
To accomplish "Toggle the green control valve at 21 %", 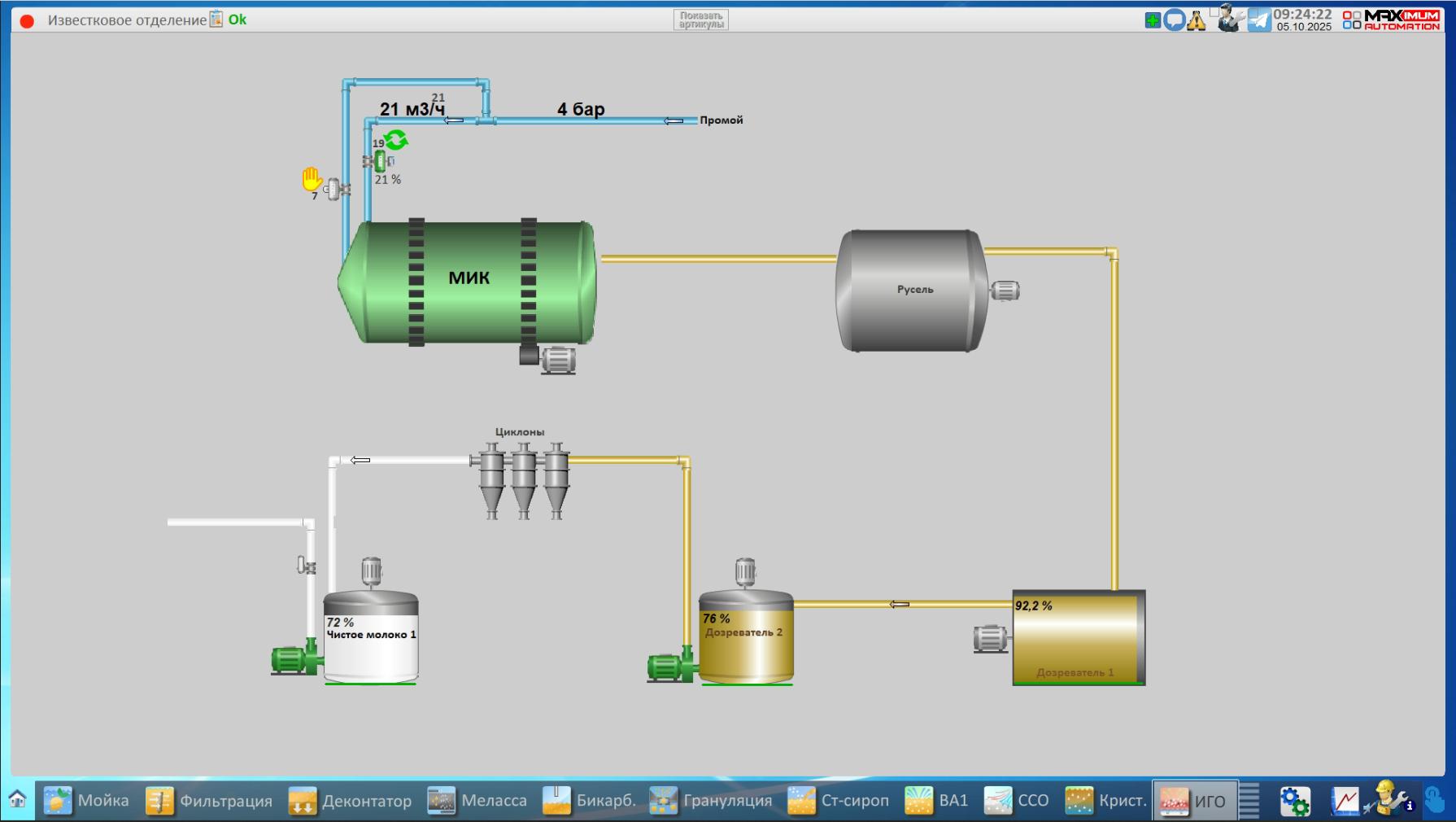I will 380,161.
